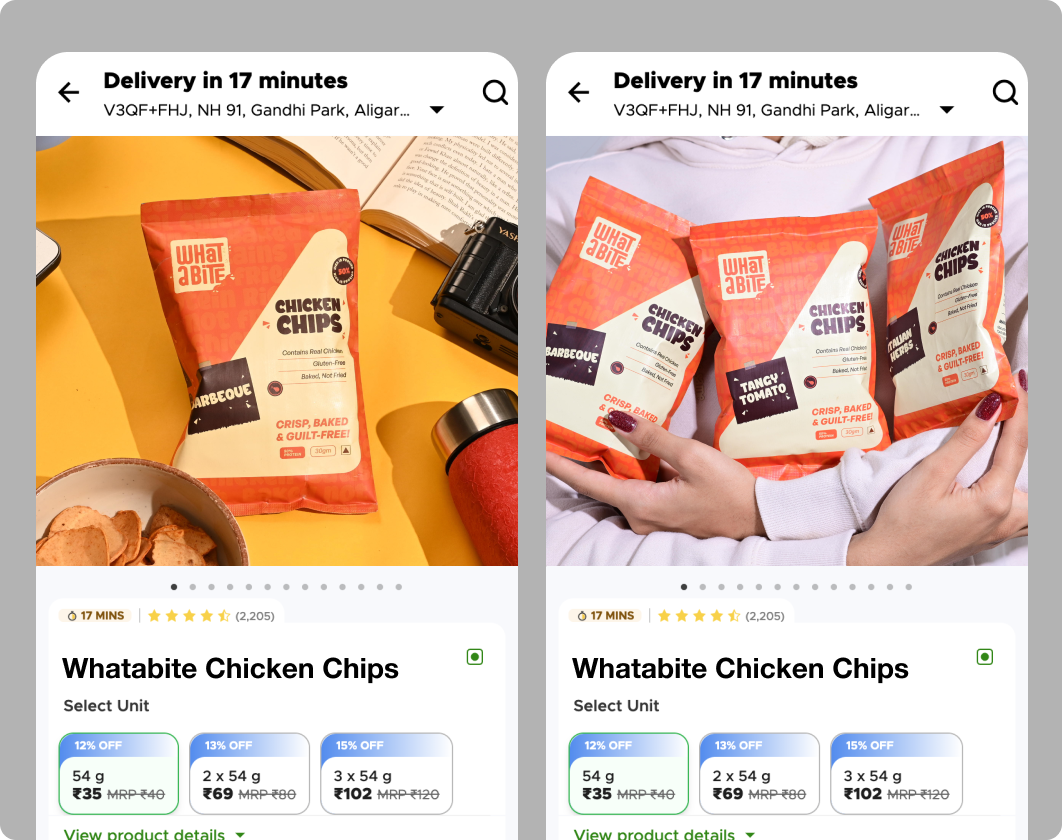
Task: Choose 3 x 54 g ₹102 pack on left screen
Action: tap(386, 774)
